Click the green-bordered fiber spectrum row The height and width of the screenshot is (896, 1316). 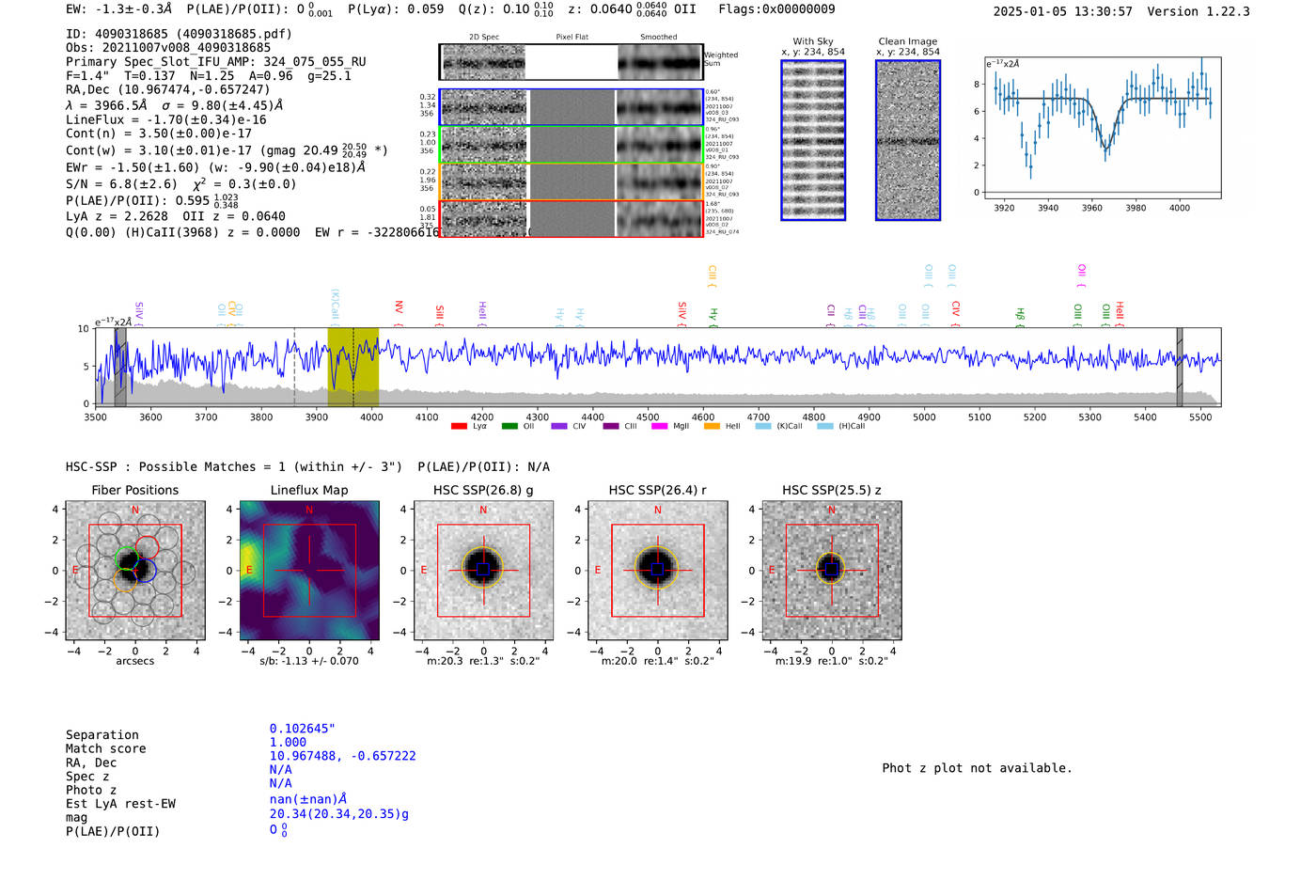tap(571, 145)
